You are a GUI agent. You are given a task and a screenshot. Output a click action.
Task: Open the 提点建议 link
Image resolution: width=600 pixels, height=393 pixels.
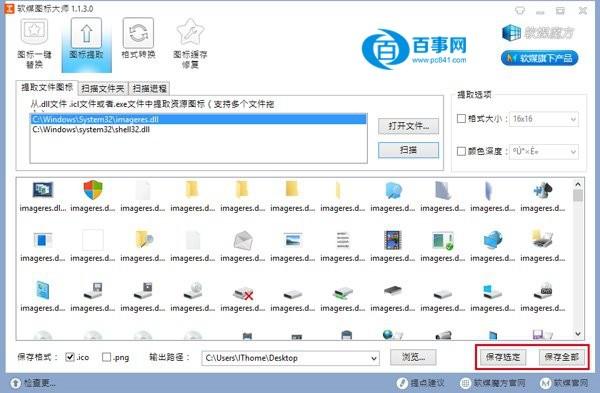[421, 383]
